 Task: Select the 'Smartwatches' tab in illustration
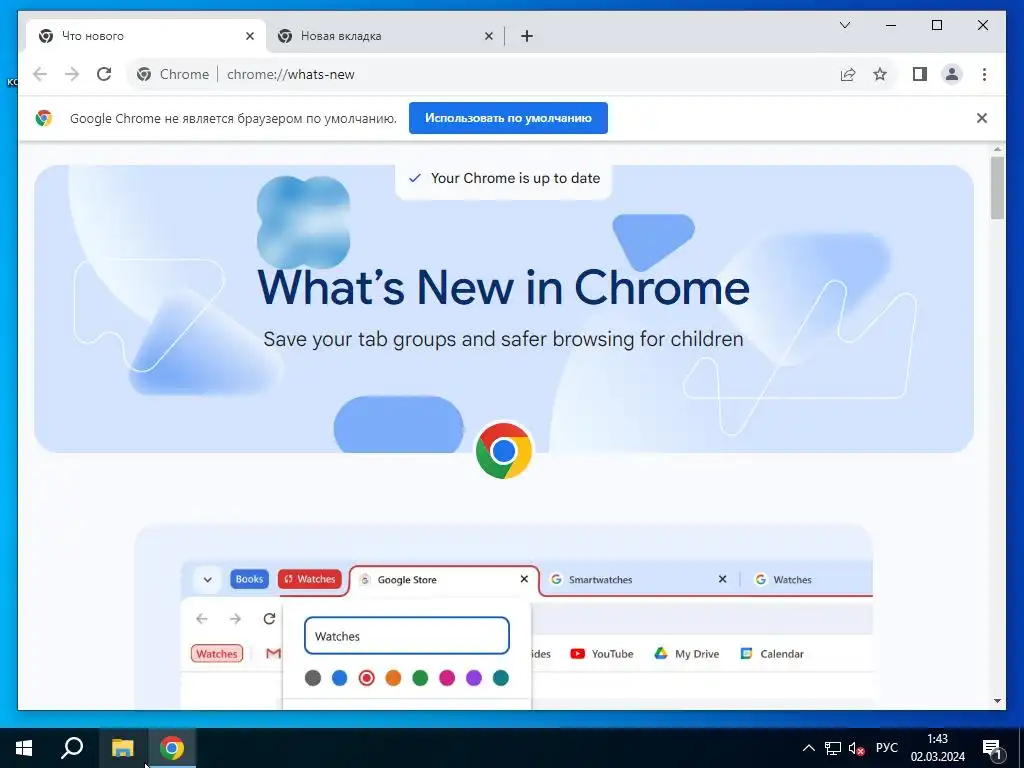point(639,579)
